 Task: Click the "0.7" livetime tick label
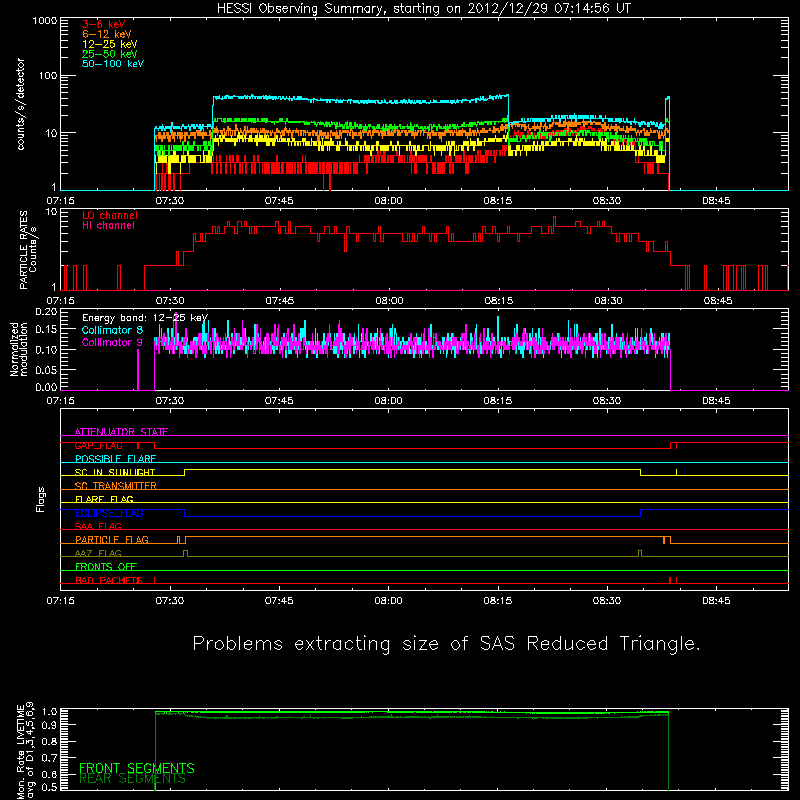tap(50, 758)
